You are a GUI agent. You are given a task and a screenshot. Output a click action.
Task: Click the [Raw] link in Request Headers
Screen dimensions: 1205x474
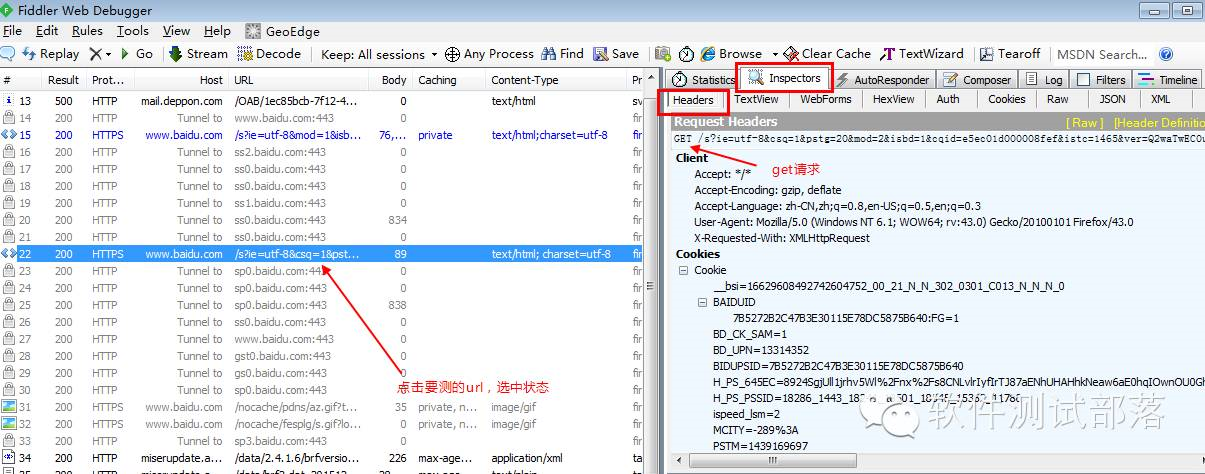pyautogui.click(x=1084, y=122)
